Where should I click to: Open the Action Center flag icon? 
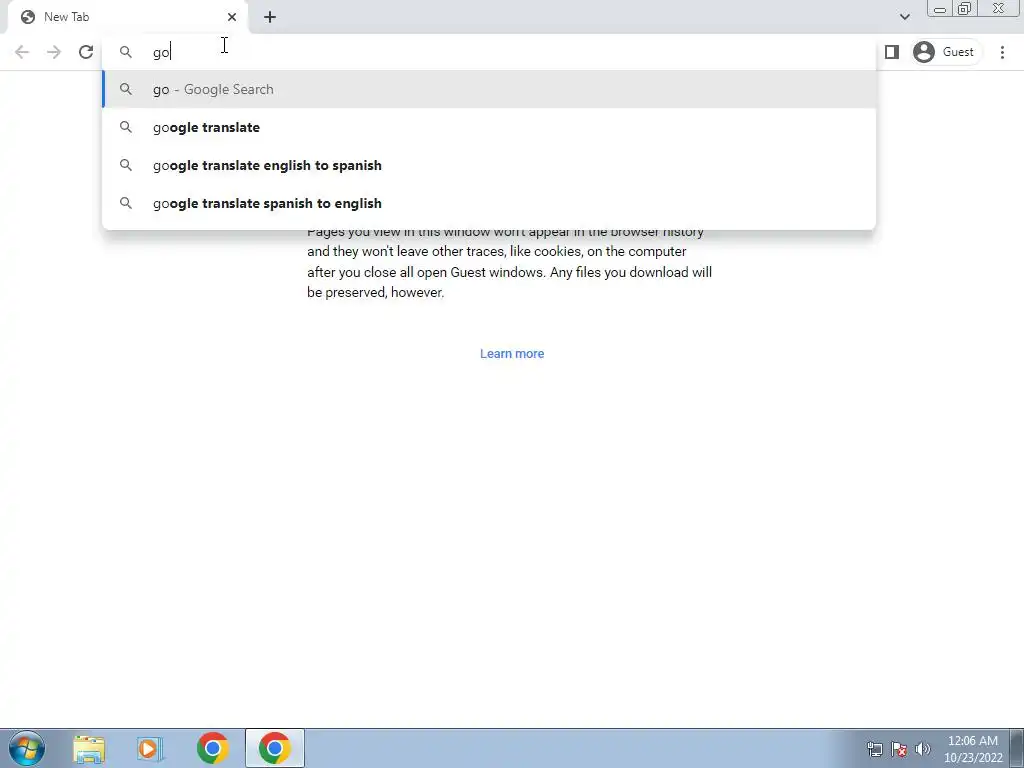pyautogui.click(x=899, y=749)
